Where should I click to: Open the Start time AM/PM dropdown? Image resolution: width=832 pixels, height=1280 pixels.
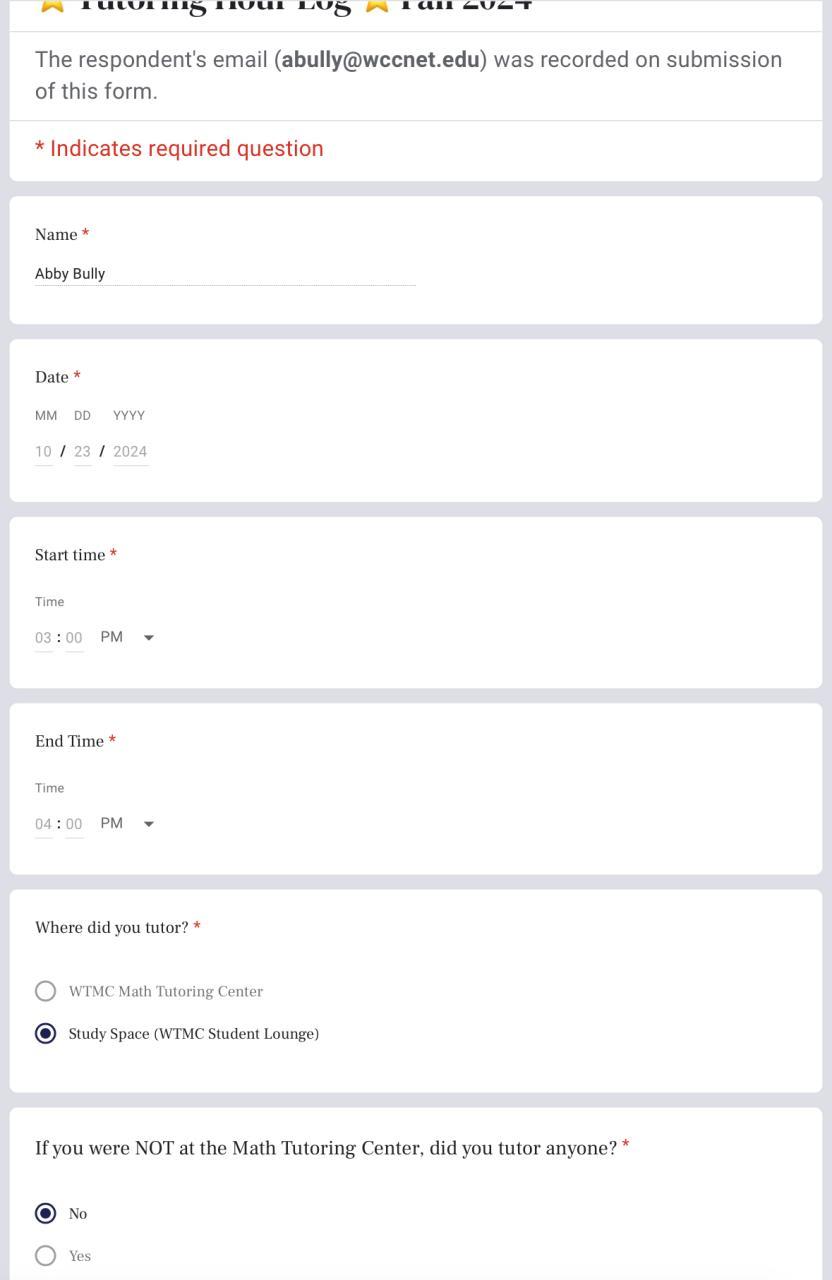pyautogui.click(x=128, y=638)
